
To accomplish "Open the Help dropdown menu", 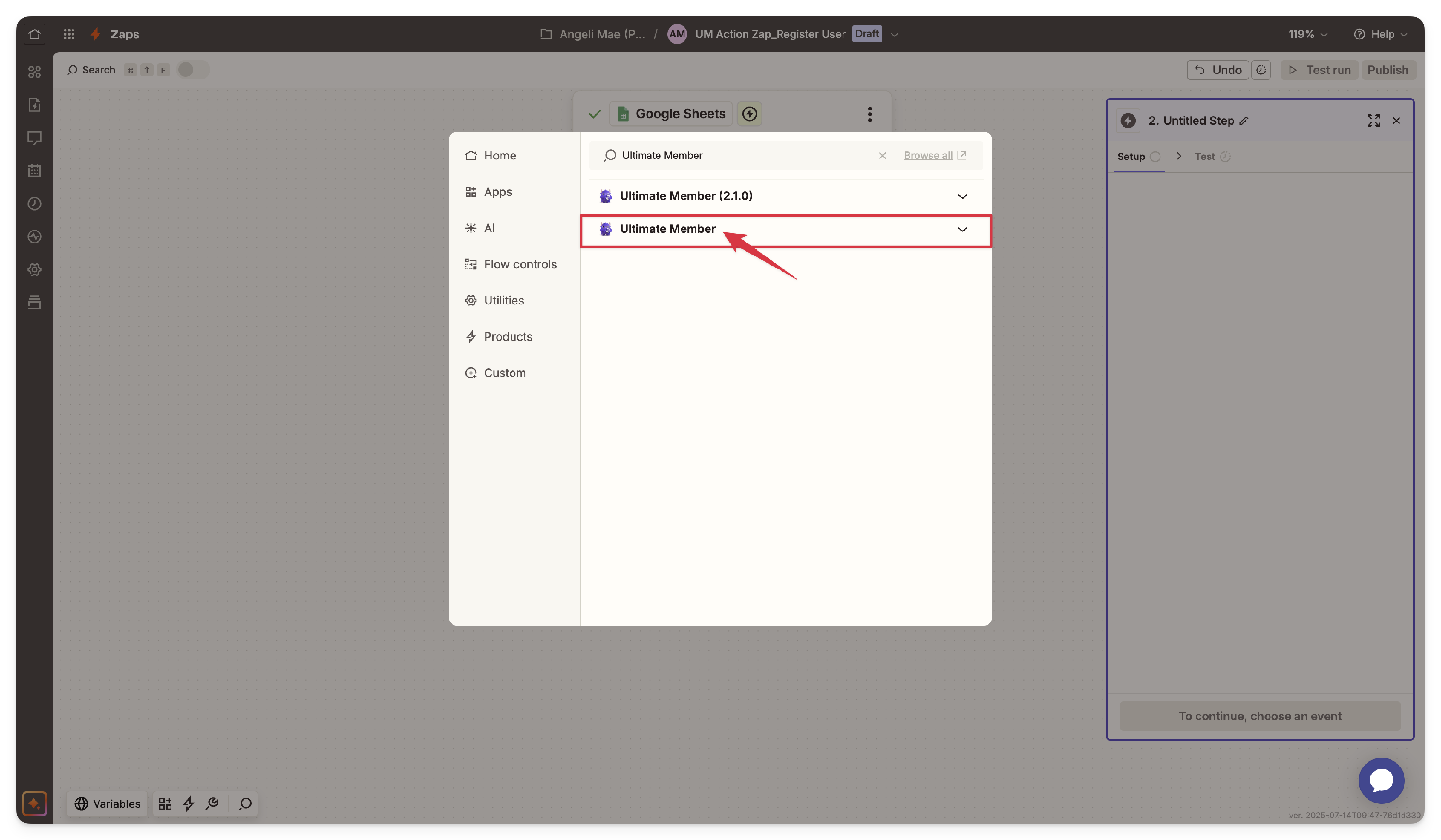I will tap(1380, 34).
